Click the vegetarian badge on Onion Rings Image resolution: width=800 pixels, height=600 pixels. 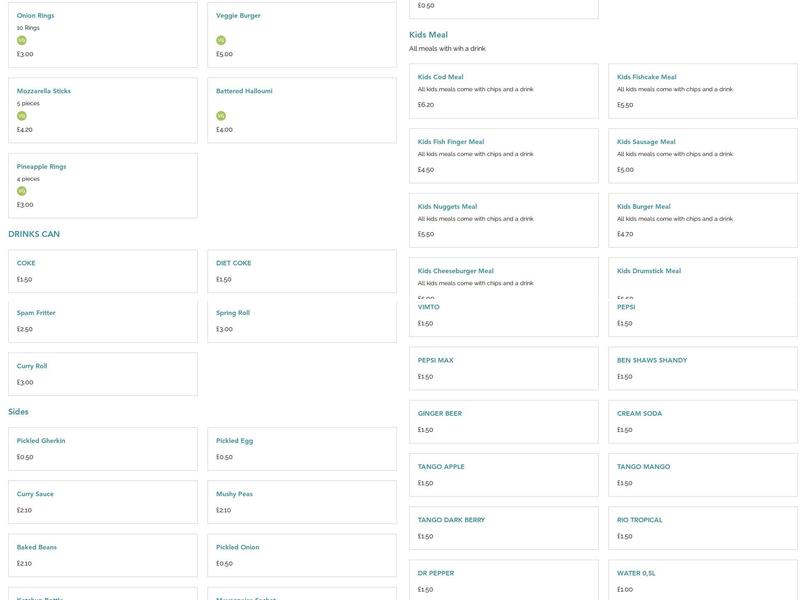(22, 41)
